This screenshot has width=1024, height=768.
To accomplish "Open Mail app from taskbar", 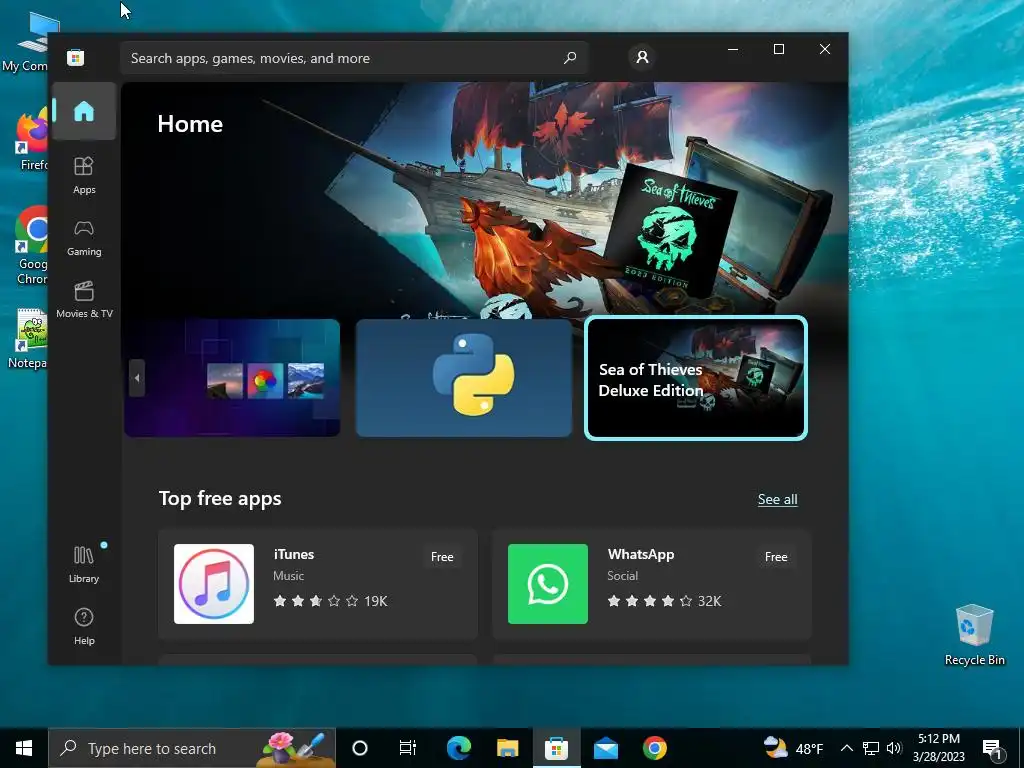I will click(605, 748).
